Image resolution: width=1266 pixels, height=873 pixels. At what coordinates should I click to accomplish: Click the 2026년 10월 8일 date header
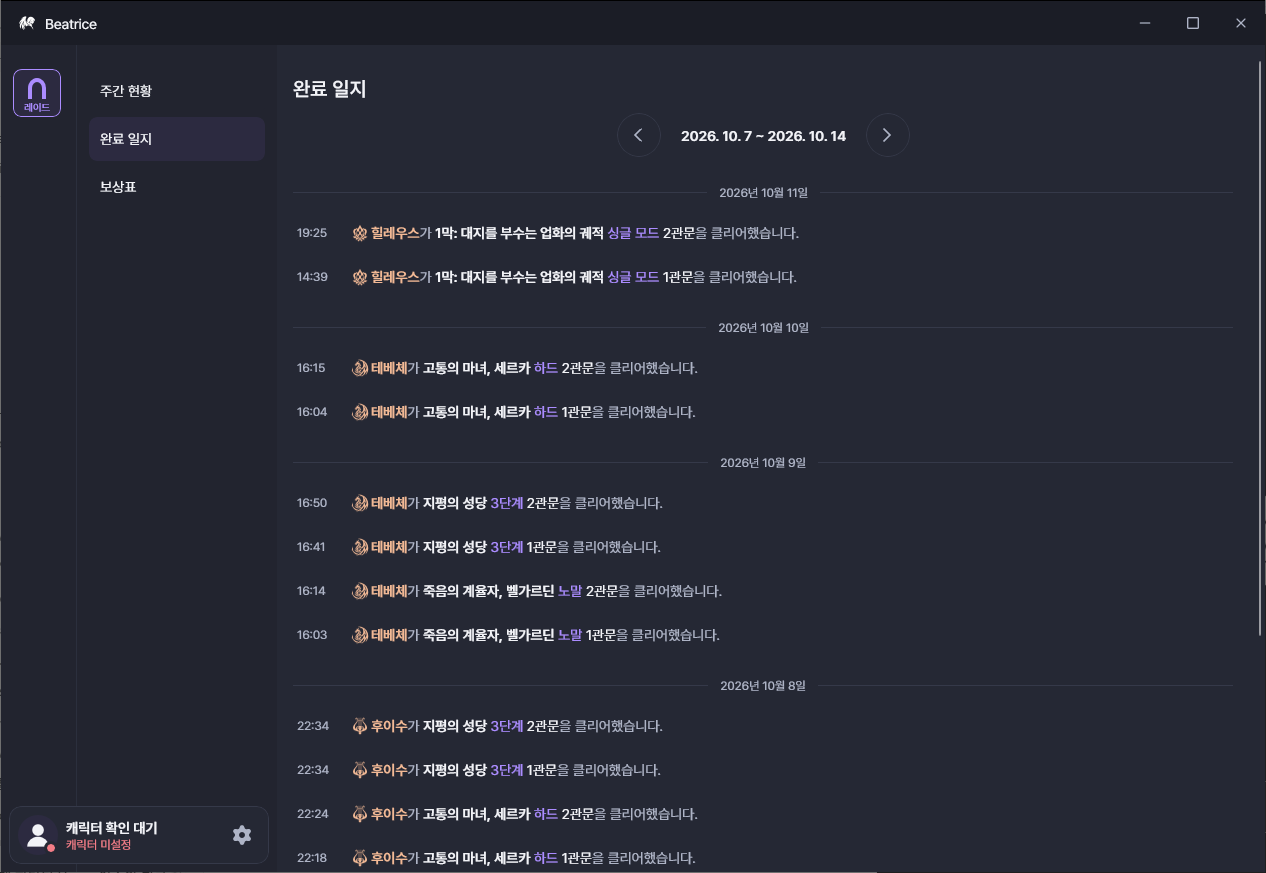763,685
